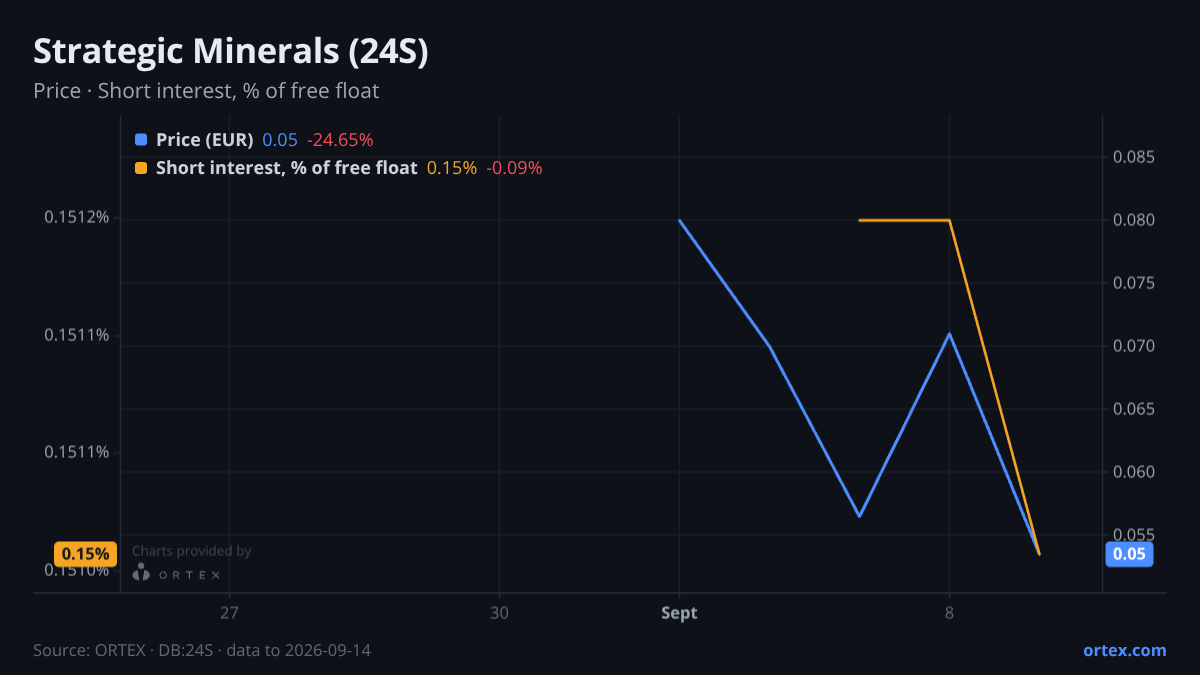Open the ortex.com link
Image resolution: width=1200 pixels, height=675 pixels.
click(x=1124, y=650)
